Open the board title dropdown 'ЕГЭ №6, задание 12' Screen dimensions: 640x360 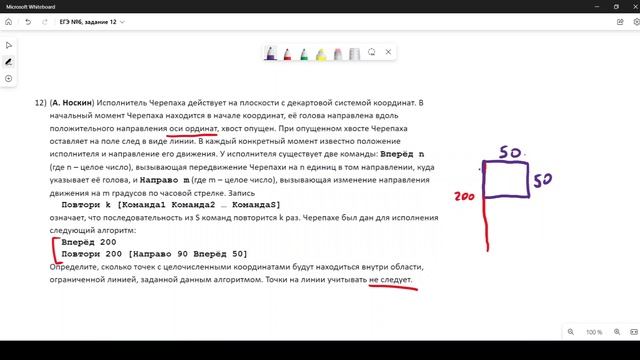pos(92,22)
